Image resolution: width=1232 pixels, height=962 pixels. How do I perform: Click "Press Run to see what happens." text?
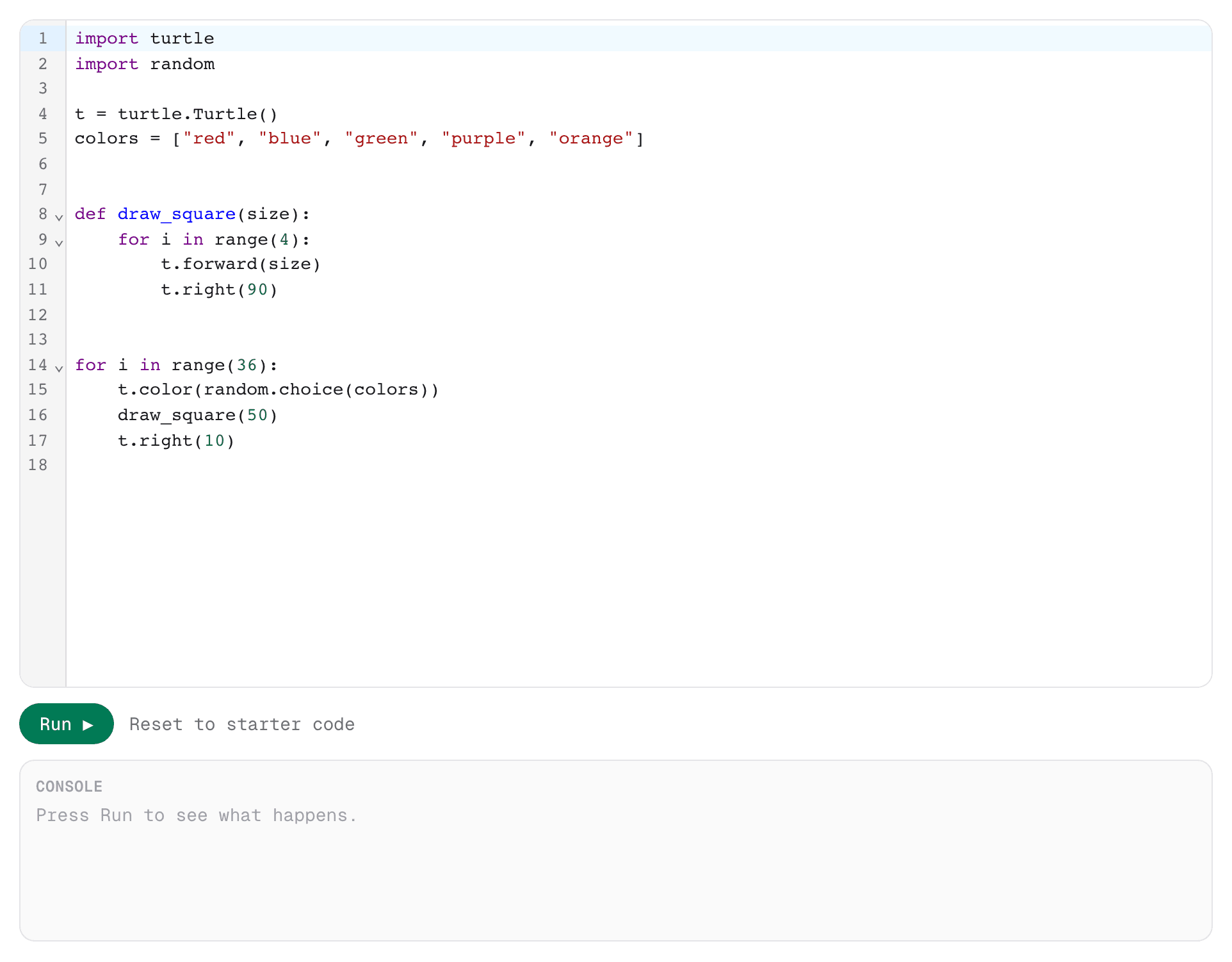196,815
